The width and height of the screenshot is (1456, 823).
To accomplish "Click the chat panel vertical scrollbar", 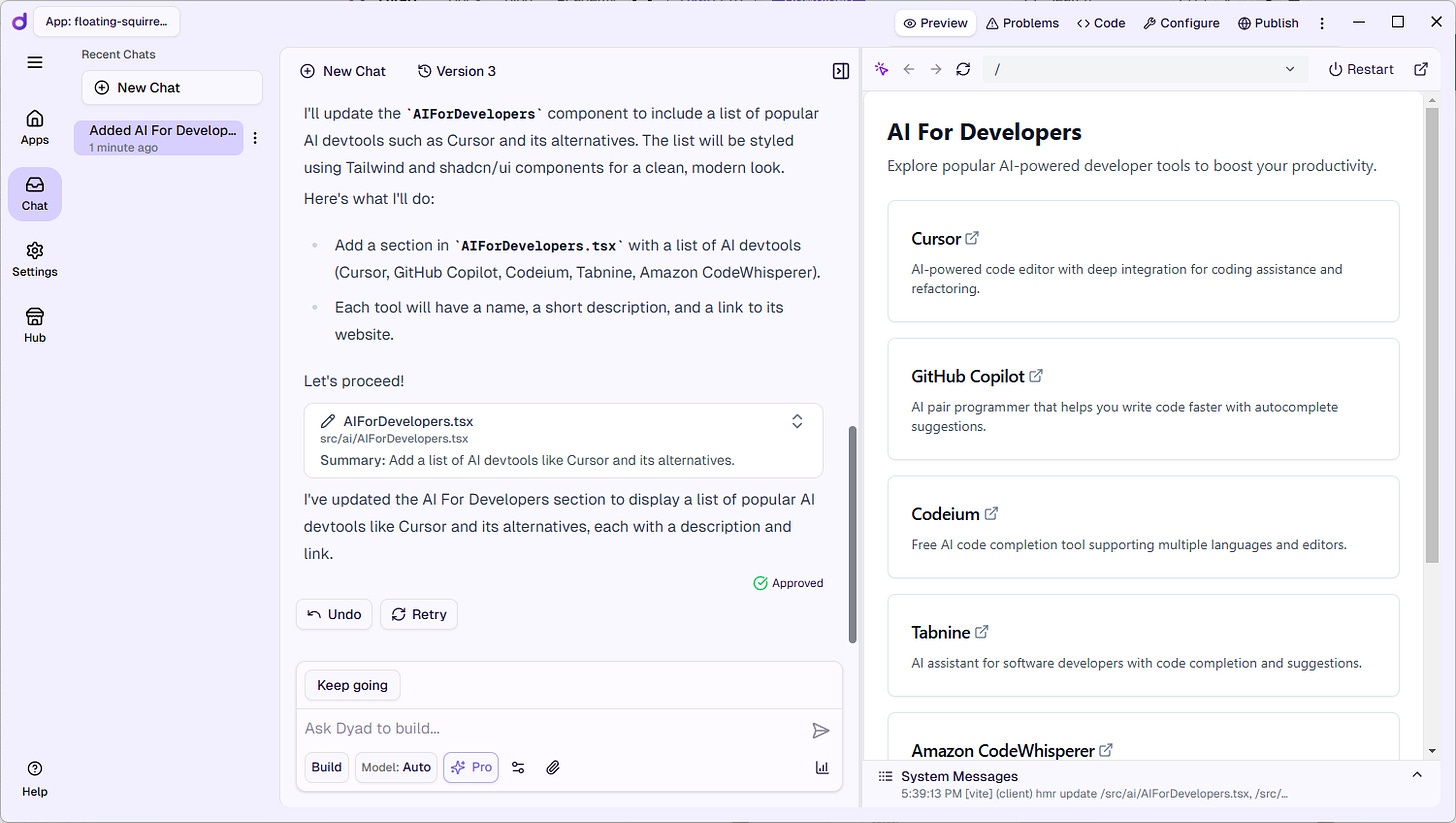I will [852, 534].
